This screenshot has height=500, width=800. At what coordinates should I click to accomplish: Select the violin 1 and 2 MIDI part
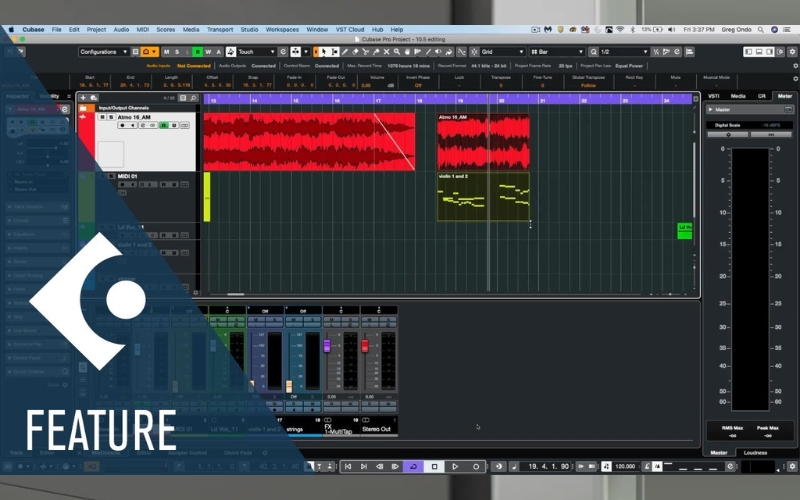click(483, 196)
